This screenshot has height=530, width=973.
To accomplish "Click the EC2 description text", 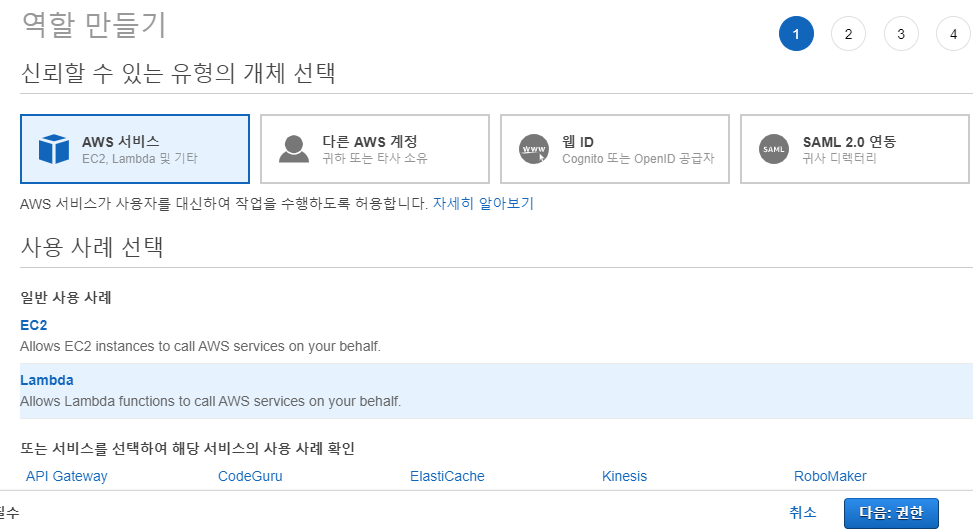I will click(x=200, y=346).
